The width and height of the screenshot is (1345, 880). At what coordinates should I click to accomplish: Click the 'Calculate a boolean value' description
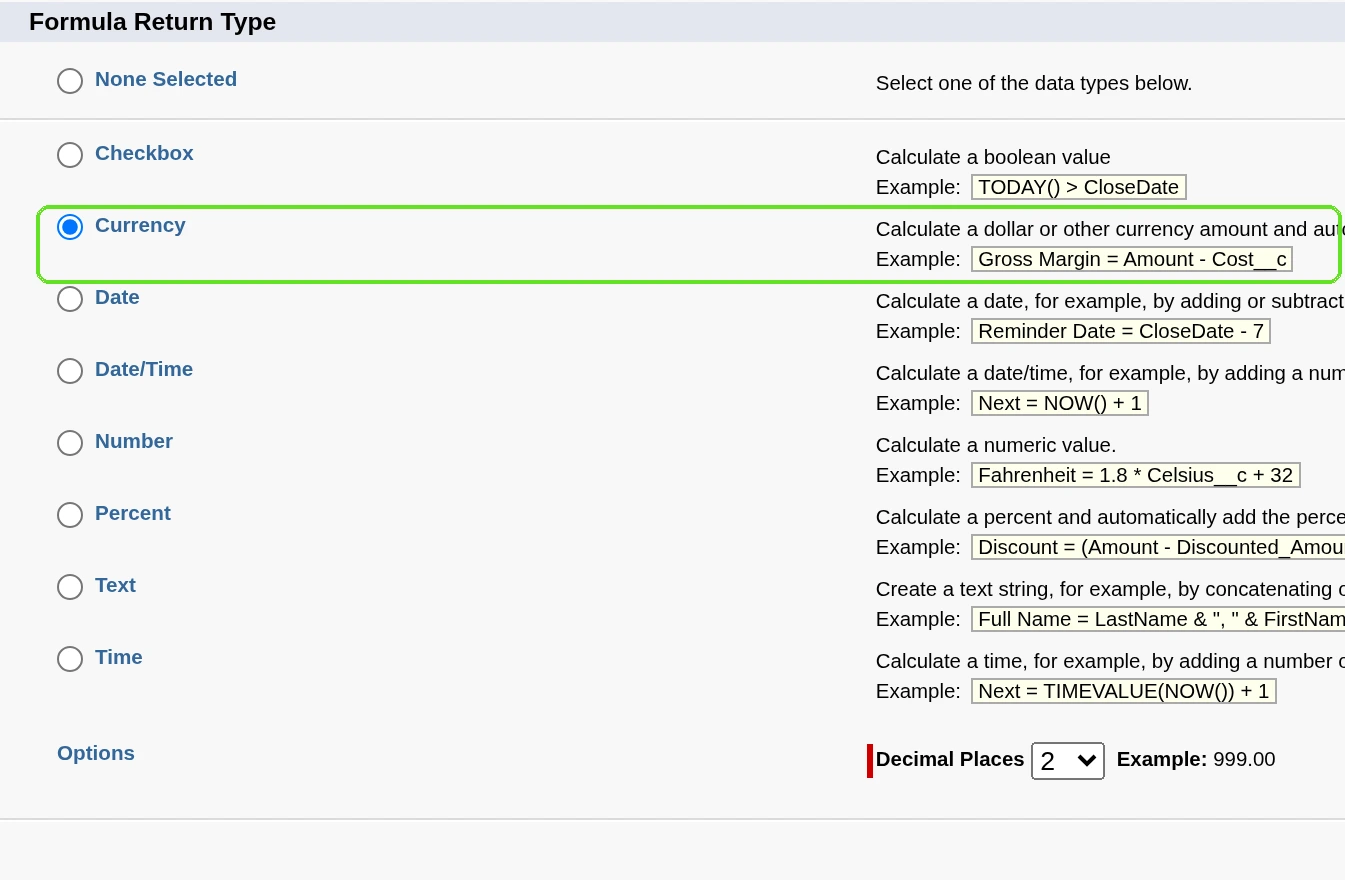pos(993,157)
